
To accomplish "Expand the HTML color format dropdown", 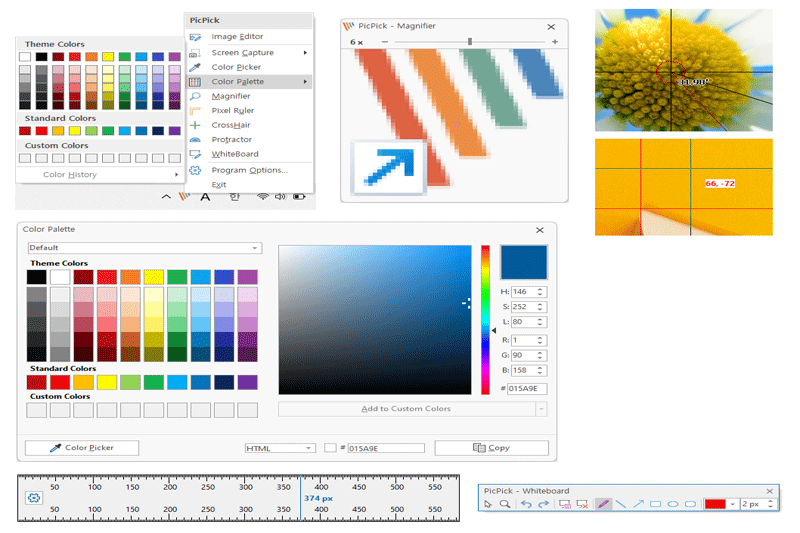I will pyautogui.click(x=279, y=448).
